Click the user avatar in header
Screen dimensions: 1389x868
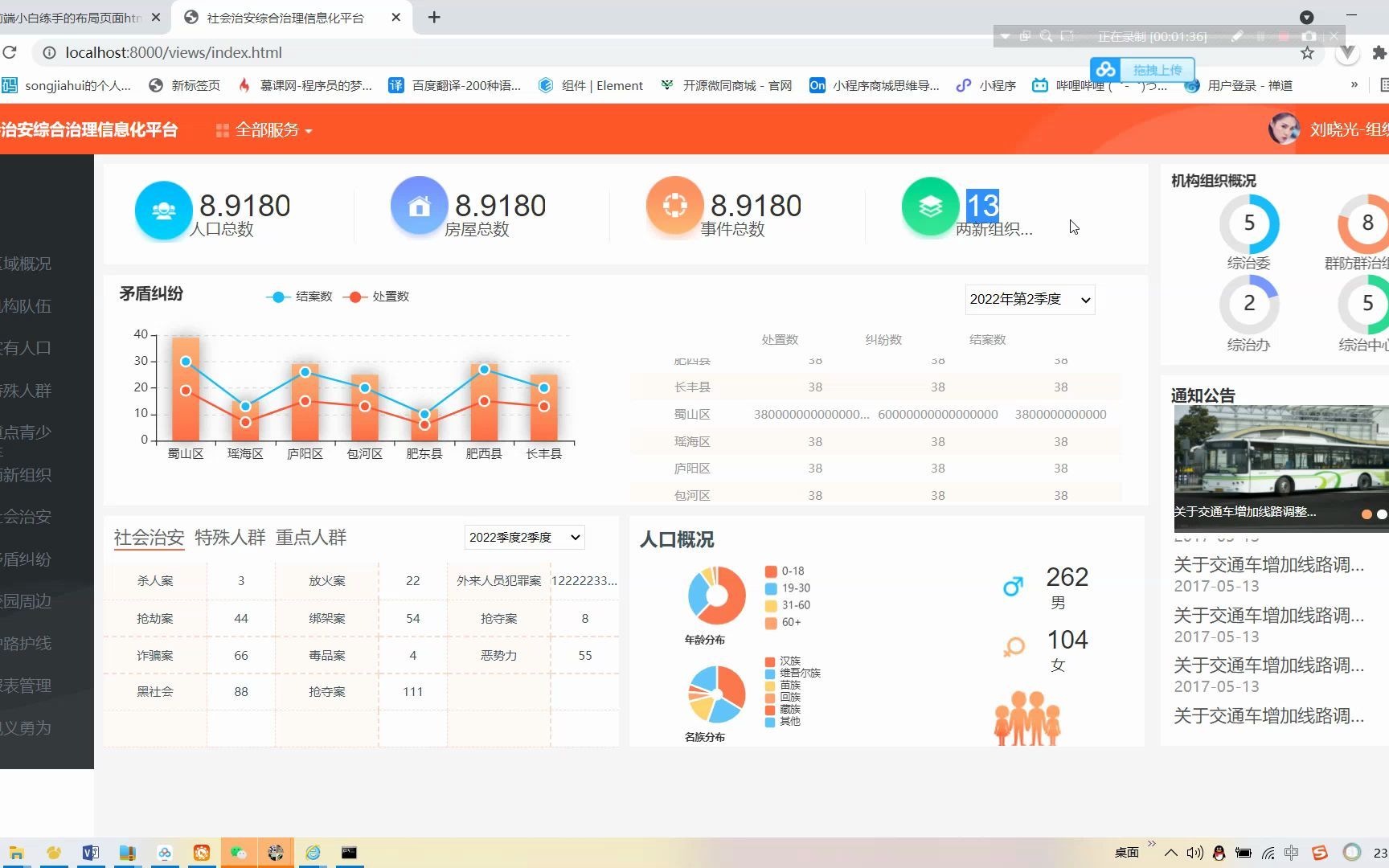coord(1284,129)
